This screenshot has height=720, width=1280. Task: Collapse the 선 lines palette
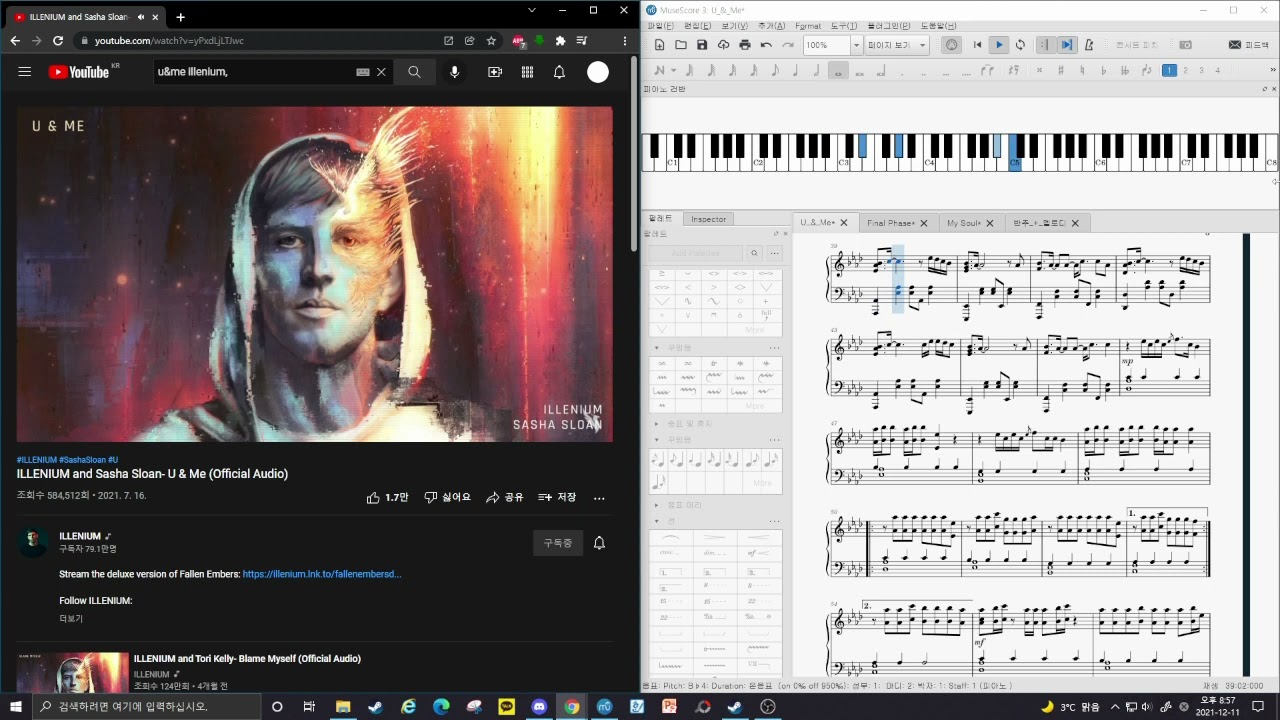(x=656, y=521)
